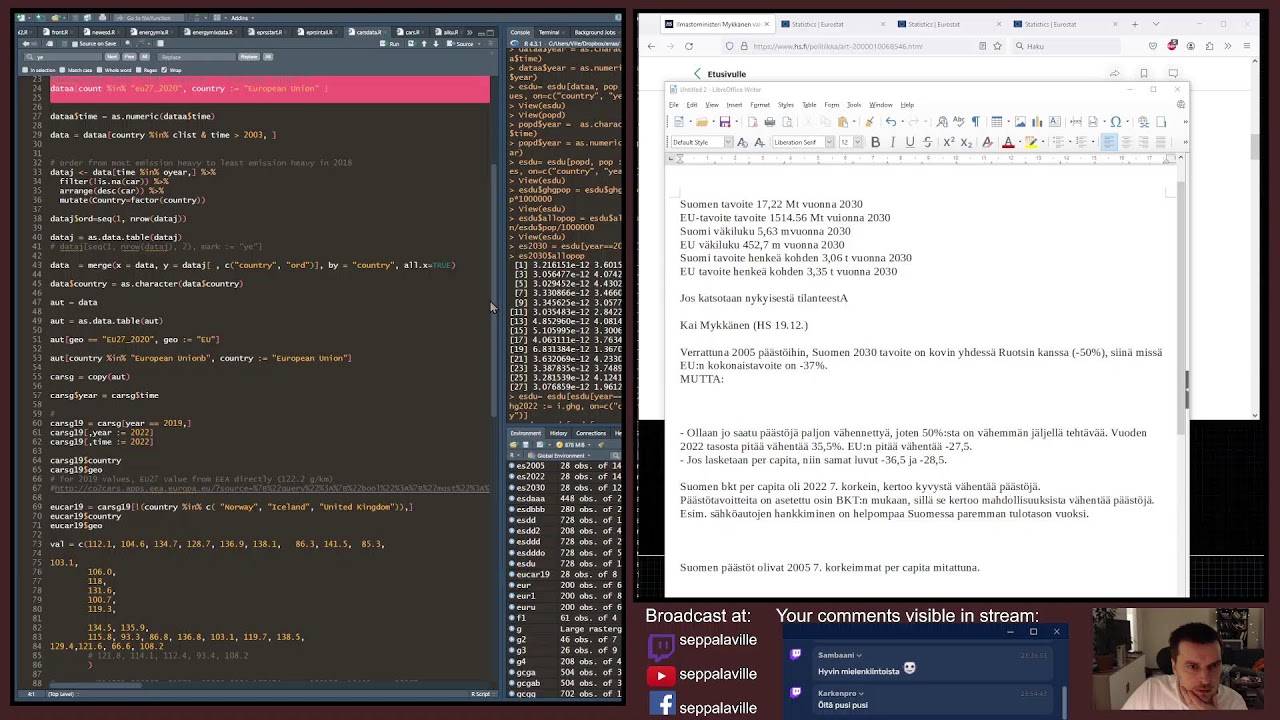Open the Format menu in Writer
This screenshot has width=1280, height=720.
[760, 105]
